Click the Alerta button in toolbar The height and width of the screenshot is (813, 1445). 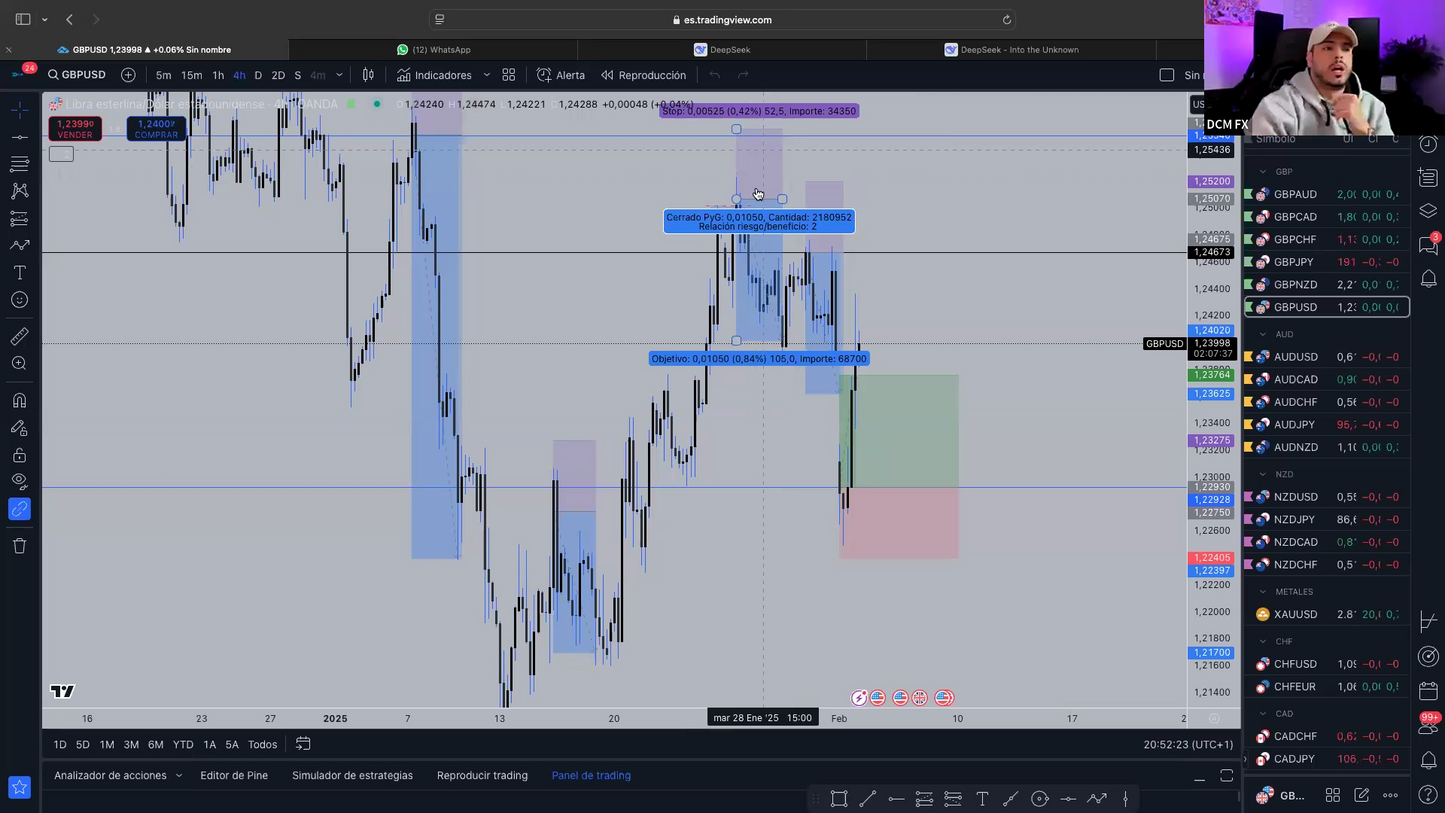(x=561, y=75)
